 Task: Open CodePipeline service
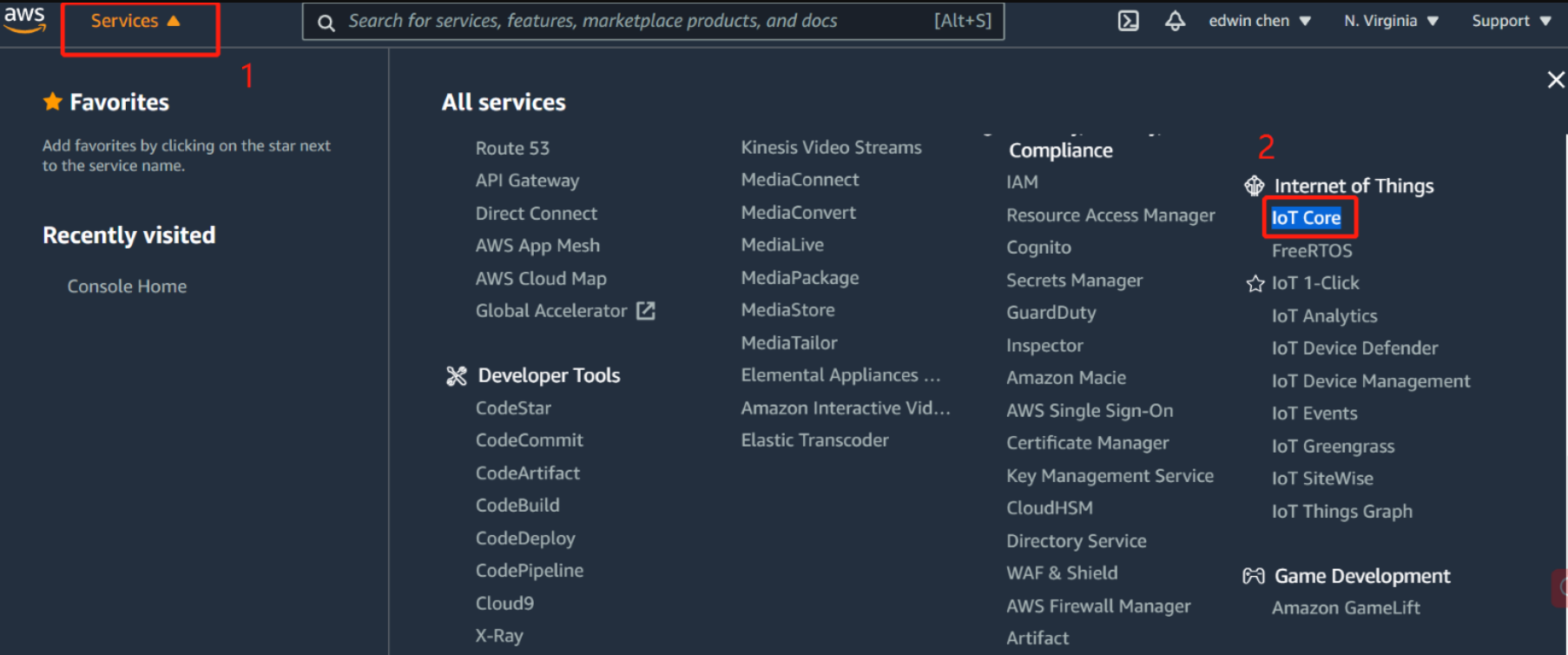point(530,571)
